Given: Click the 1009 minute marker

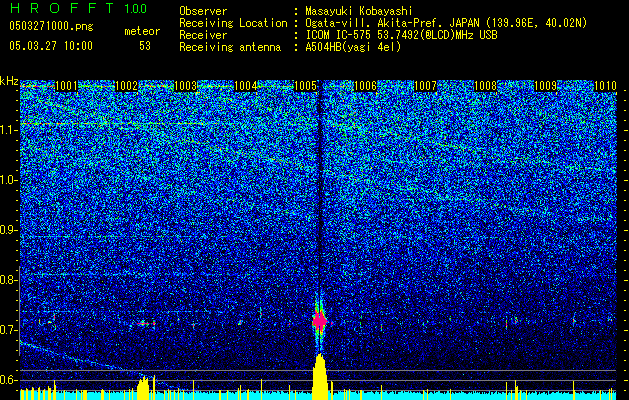Looking at the screenshot, I should (546, 86).
